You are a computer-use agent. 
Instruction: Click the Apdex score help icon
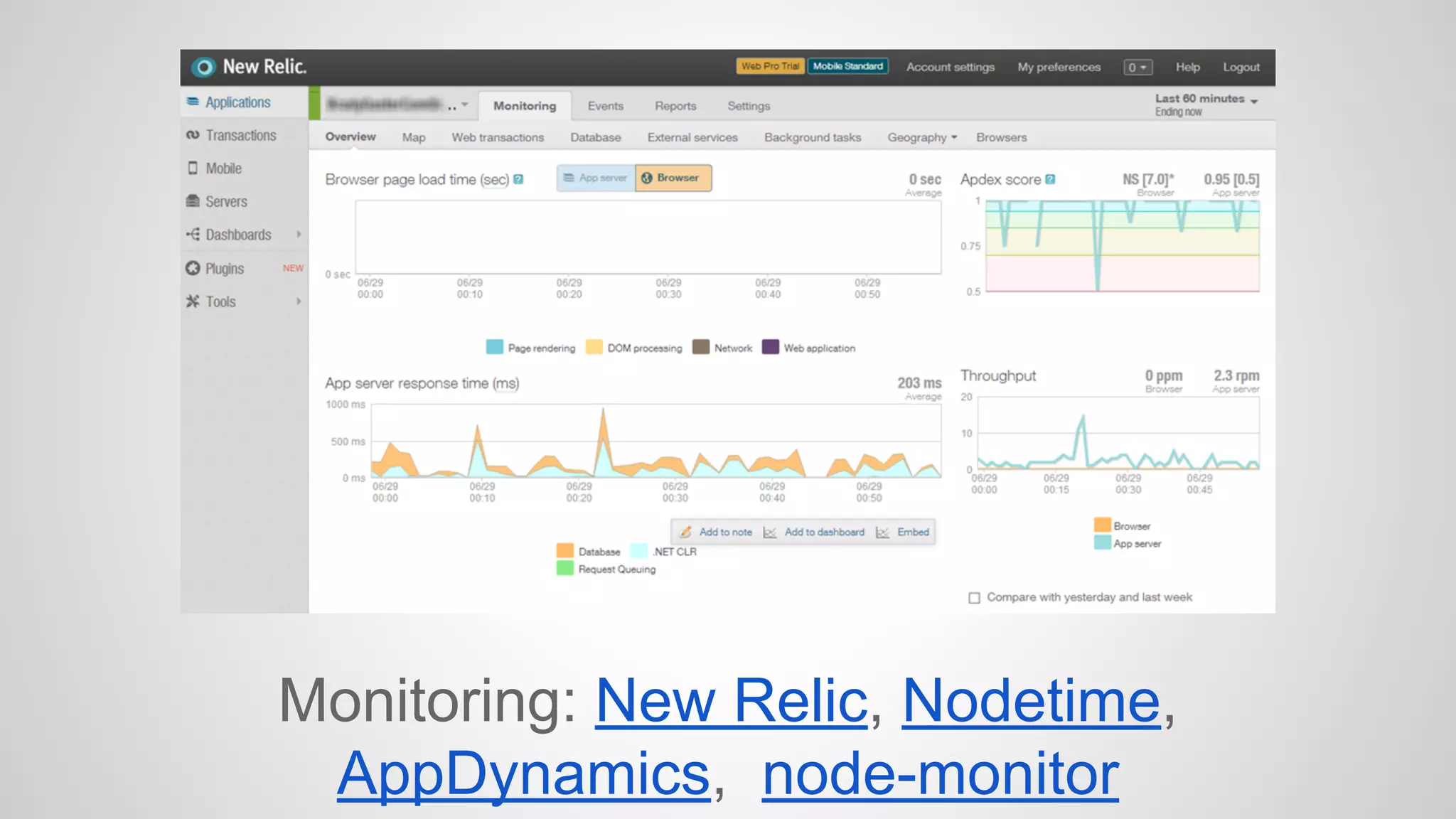click(1050, 179)
